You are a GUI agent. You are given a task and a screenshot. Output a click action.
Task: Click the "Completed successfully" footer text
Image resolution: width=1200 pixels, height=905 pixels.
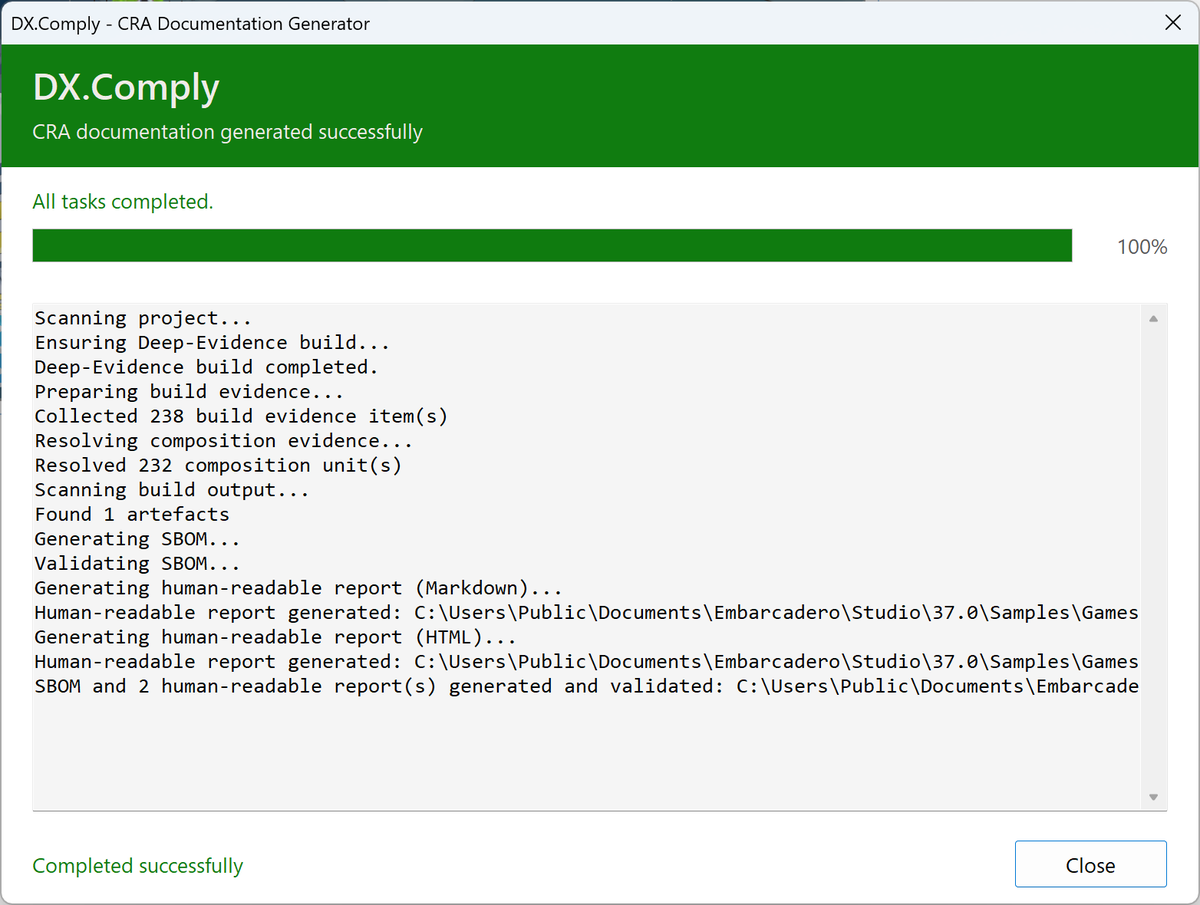point(138,865)
